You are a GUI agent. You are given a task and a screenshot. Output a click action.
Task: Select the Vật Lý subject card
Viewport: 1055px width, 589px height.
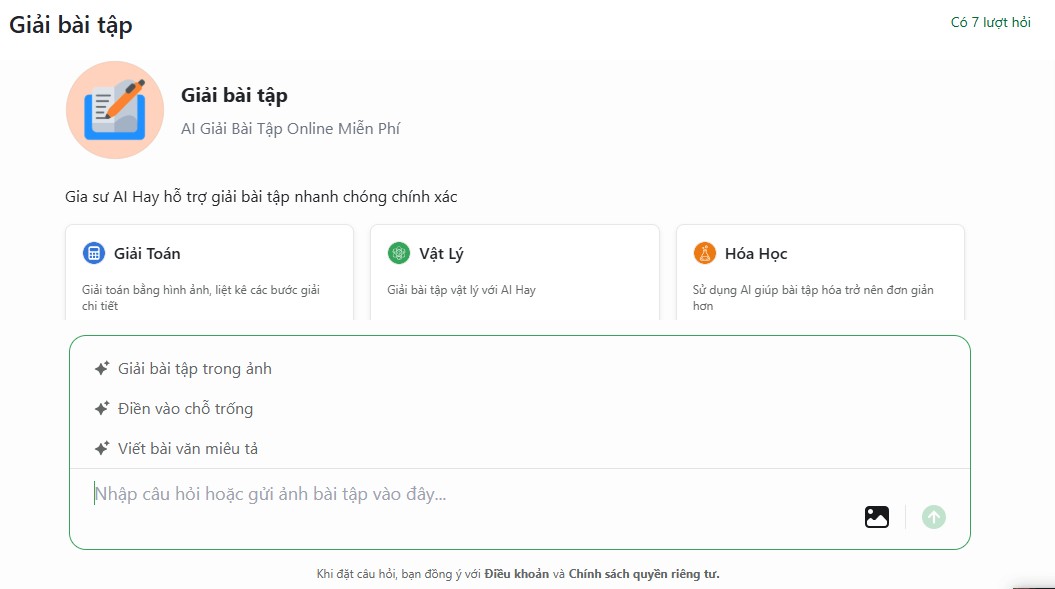tap(514, 272)
